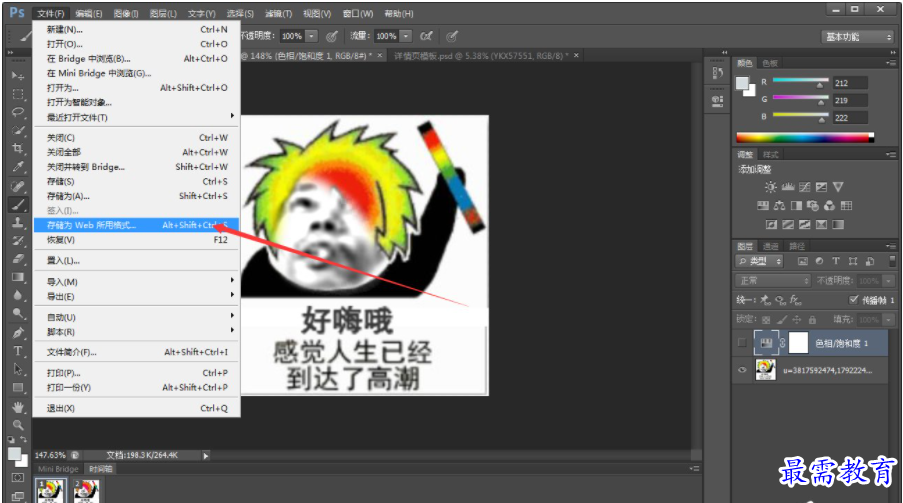Select the Move tool
The height and width of the screenshot is (503, 903).
[x=18, y=75]
